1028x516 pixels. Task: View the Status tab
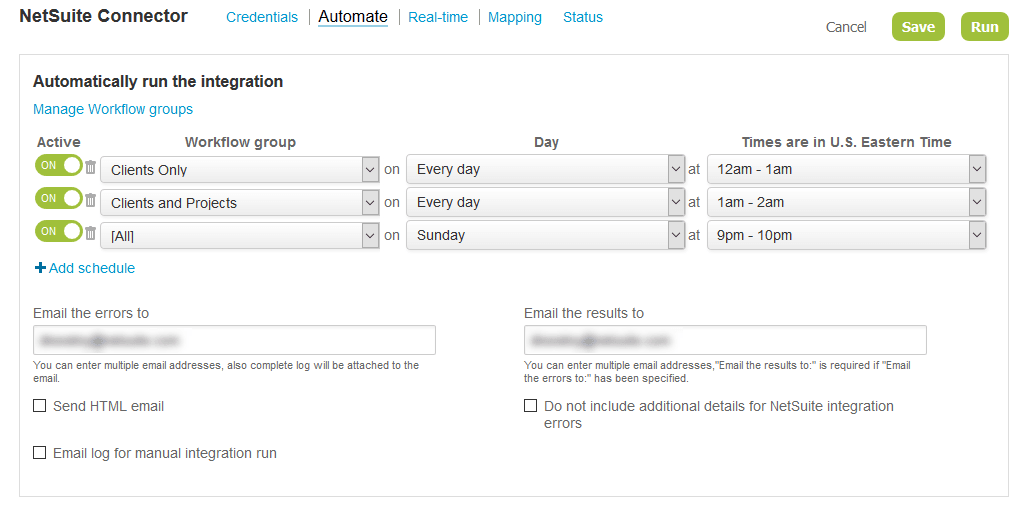[x=583, y=17]
